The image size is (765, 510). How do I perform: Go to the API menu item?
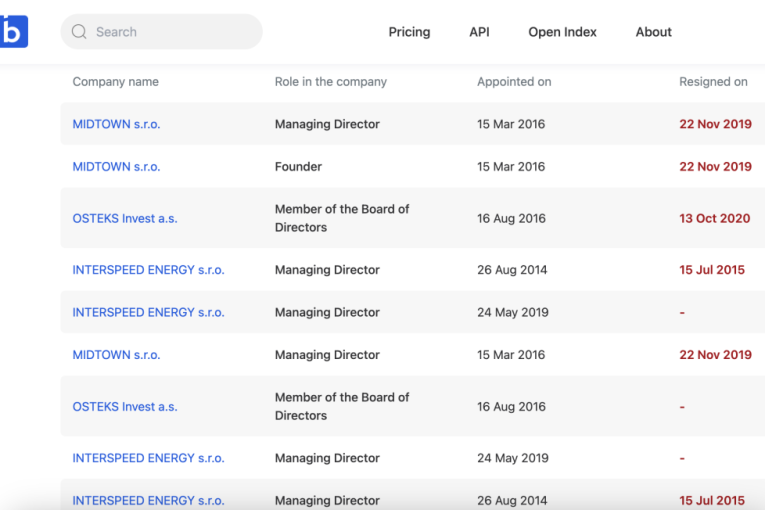pos(479,32)
